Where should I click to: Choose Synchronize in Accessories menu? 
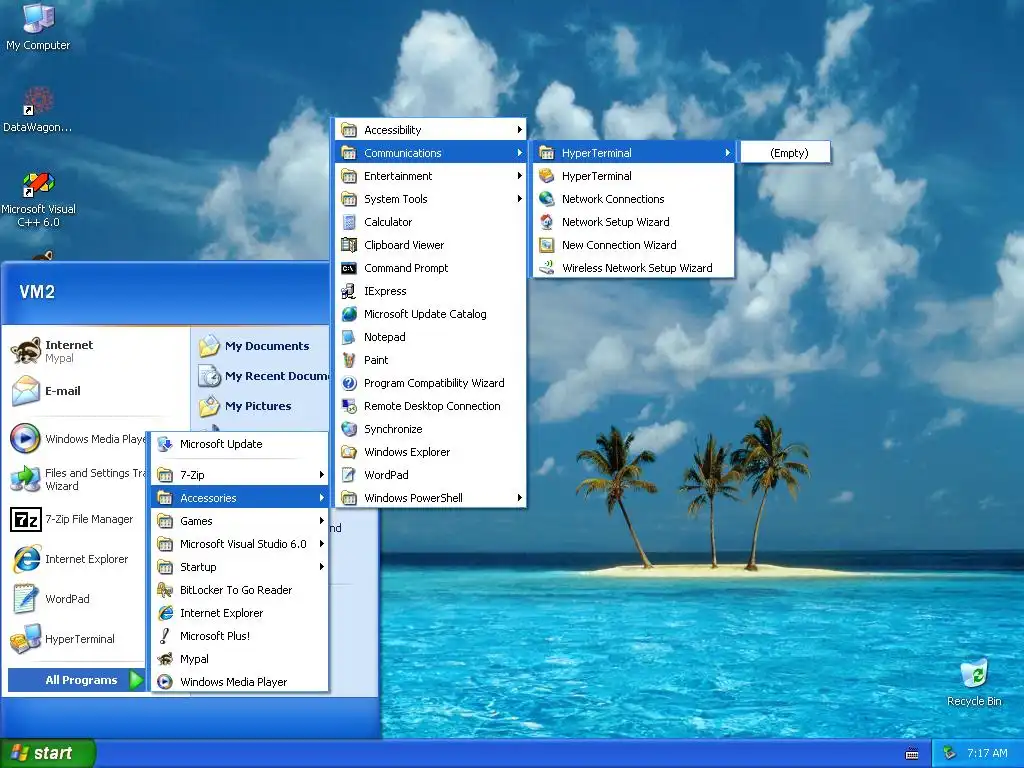430,428
